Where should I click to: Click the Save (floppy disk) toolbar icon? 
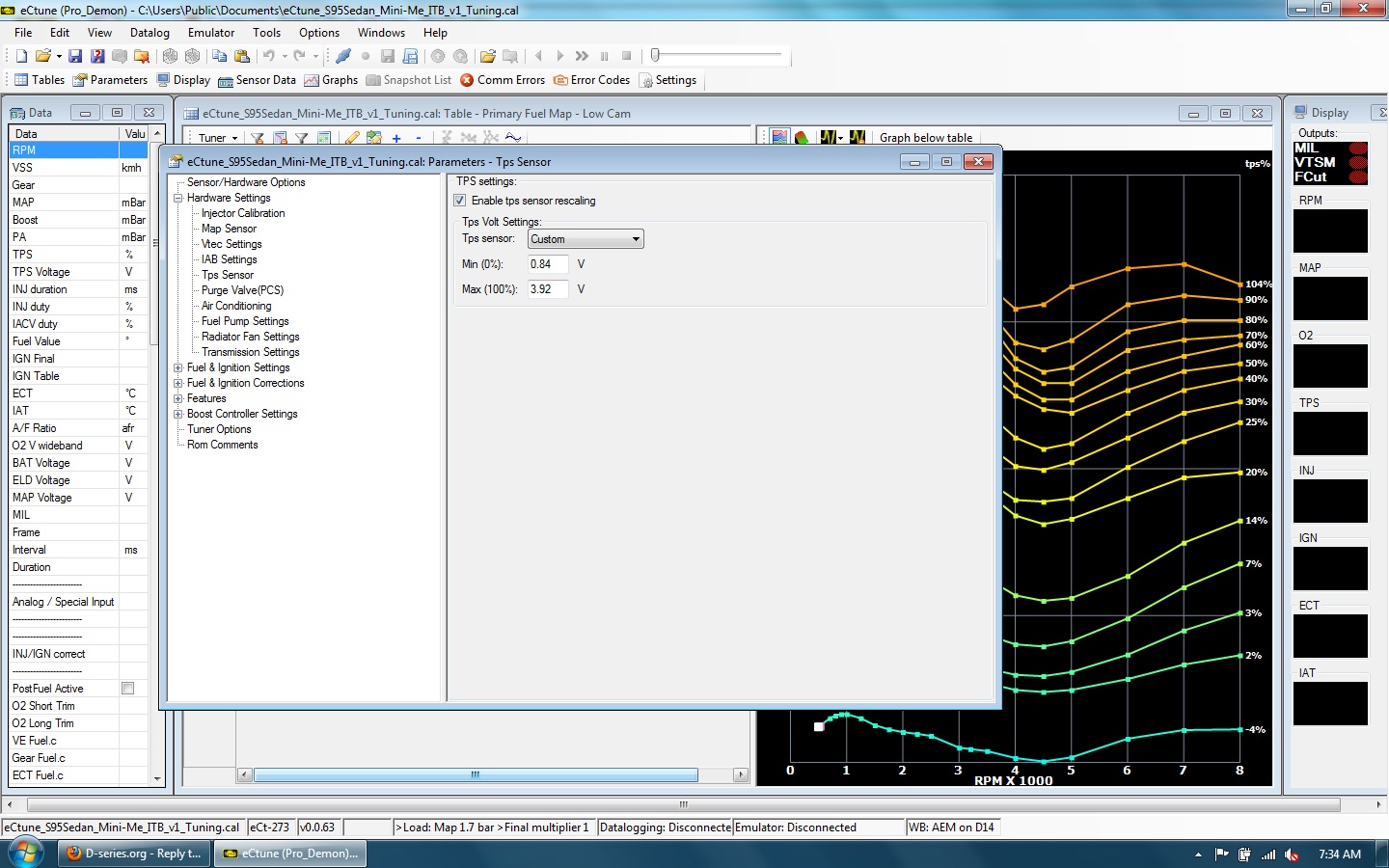(75, 56)
